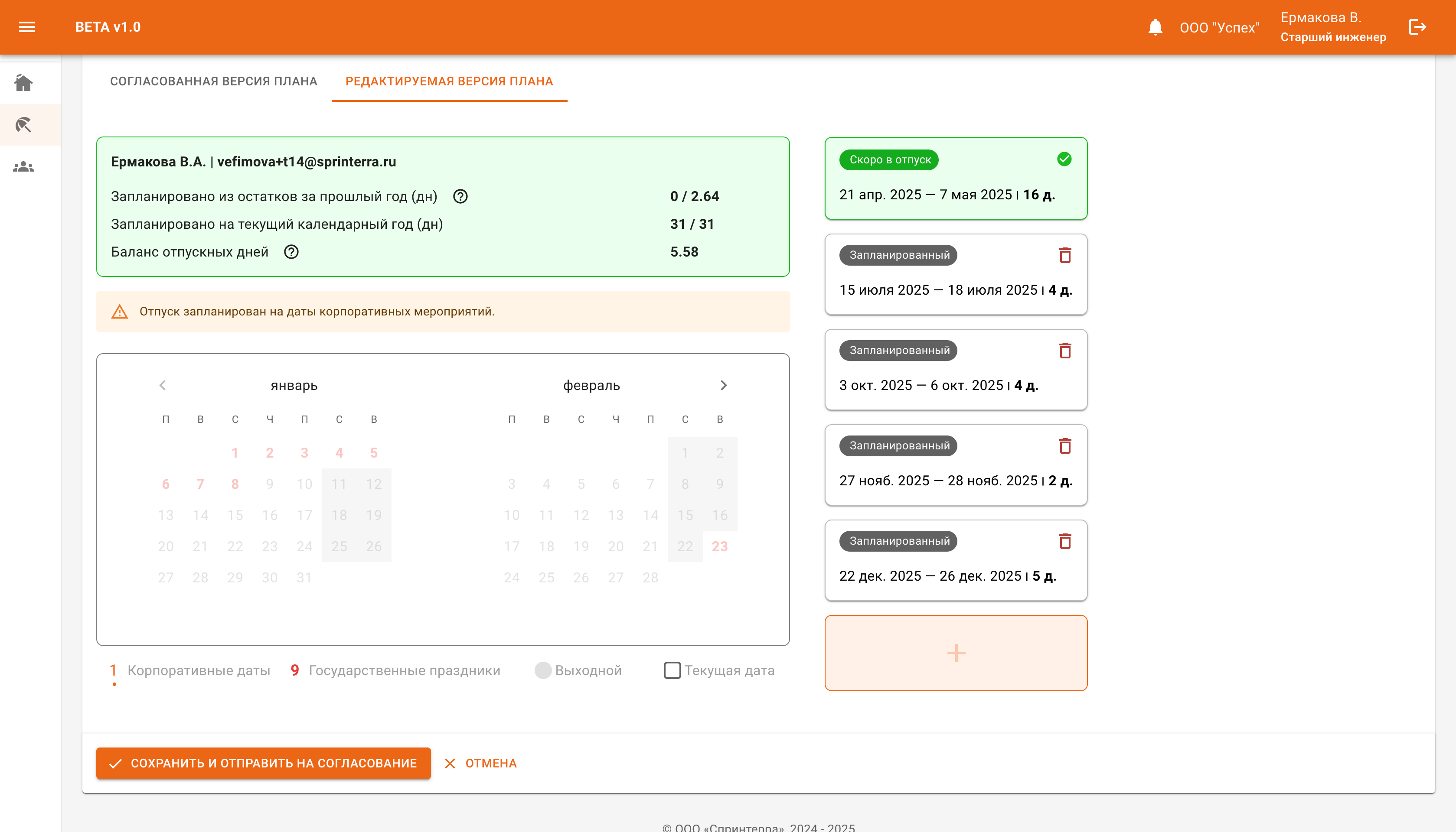
Task: Click the notifications bell icon
Action: (x=1155, y=27)
